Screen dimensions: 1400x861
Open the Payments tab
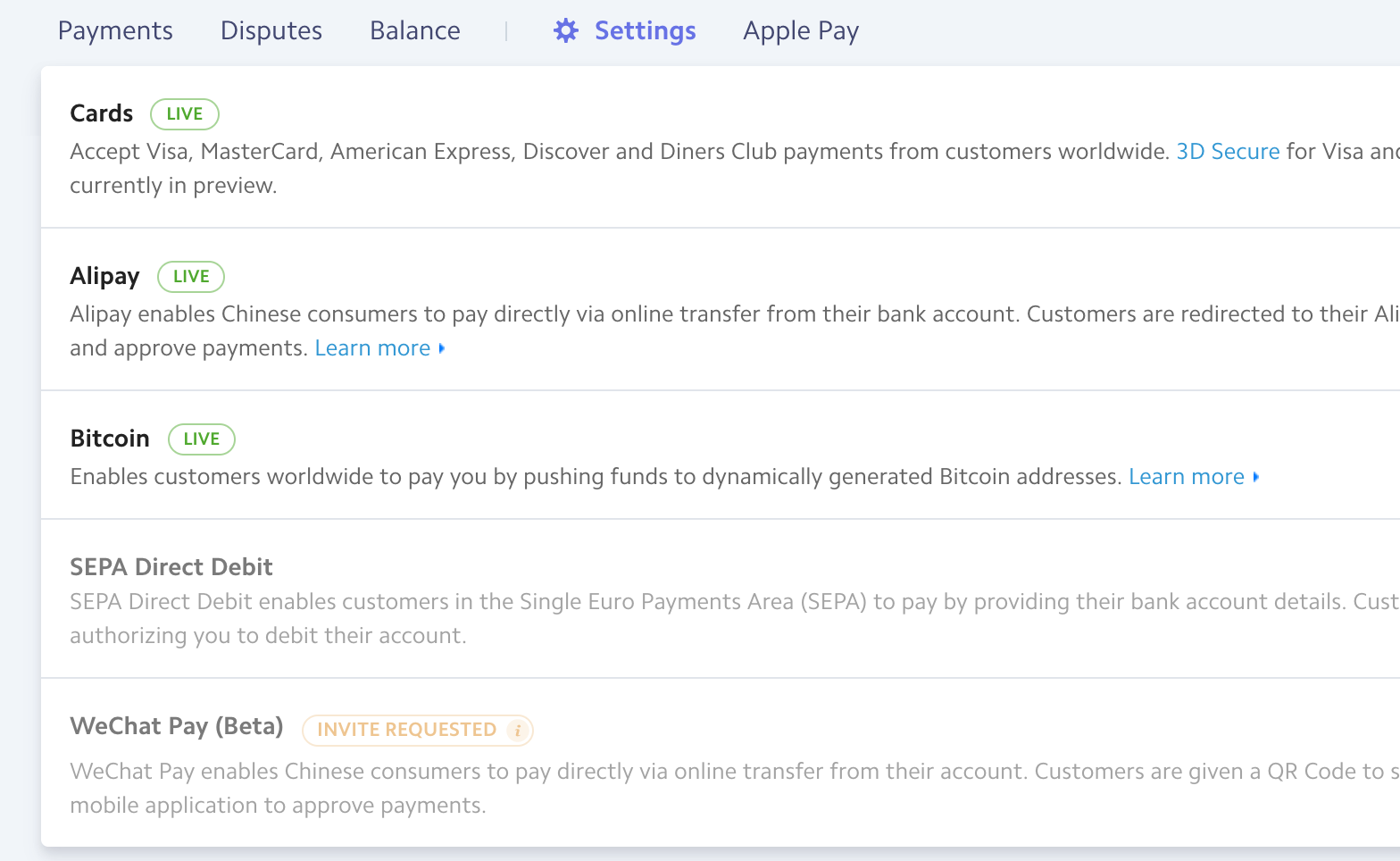115,31
